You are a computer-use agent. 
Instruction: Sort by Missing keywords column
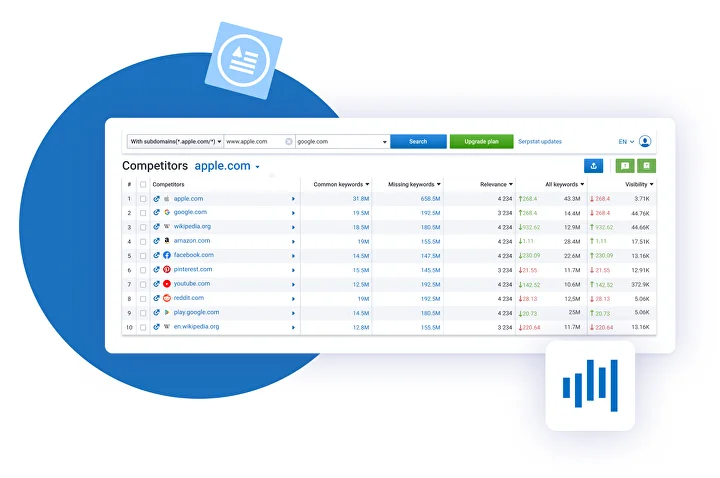tap(414, 185)
